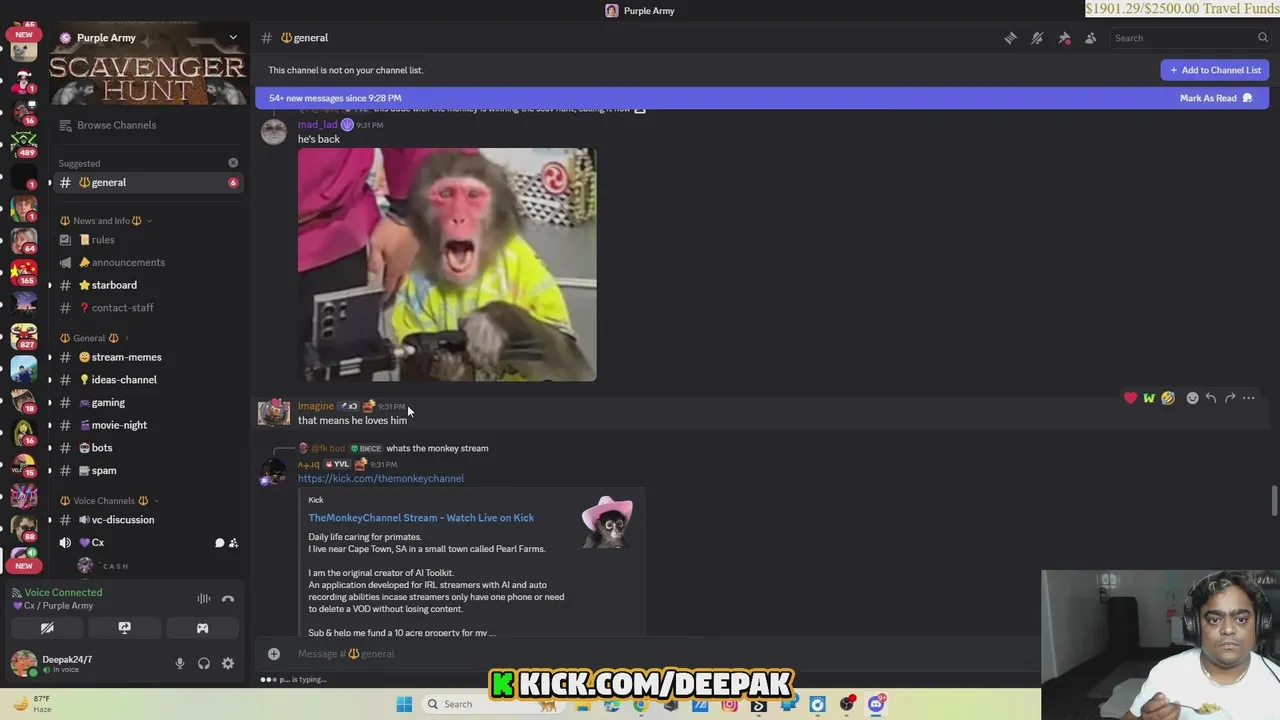Mute the microphone
Screen dimensions: 1280x720
180,663
